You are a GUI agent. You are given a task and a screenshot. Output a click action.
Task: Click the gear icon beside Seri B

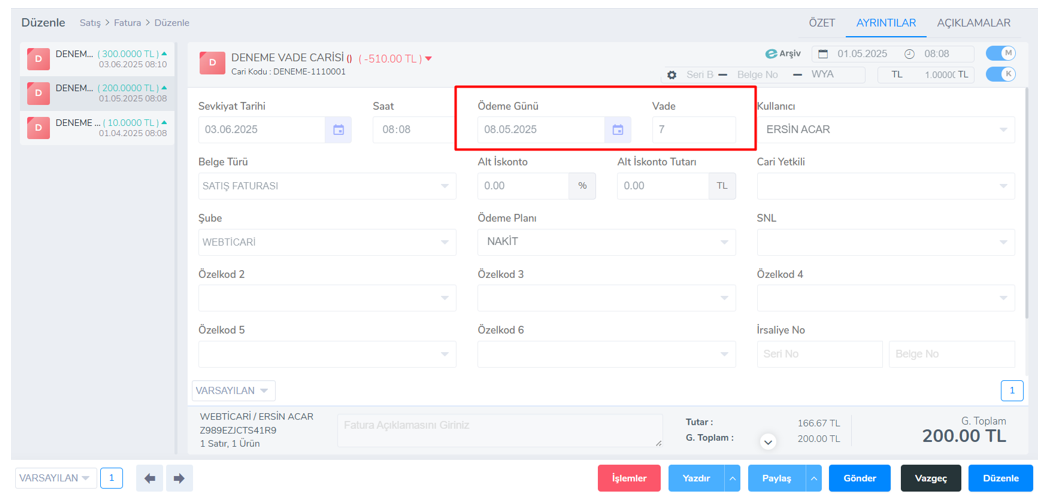click(672, 75)
